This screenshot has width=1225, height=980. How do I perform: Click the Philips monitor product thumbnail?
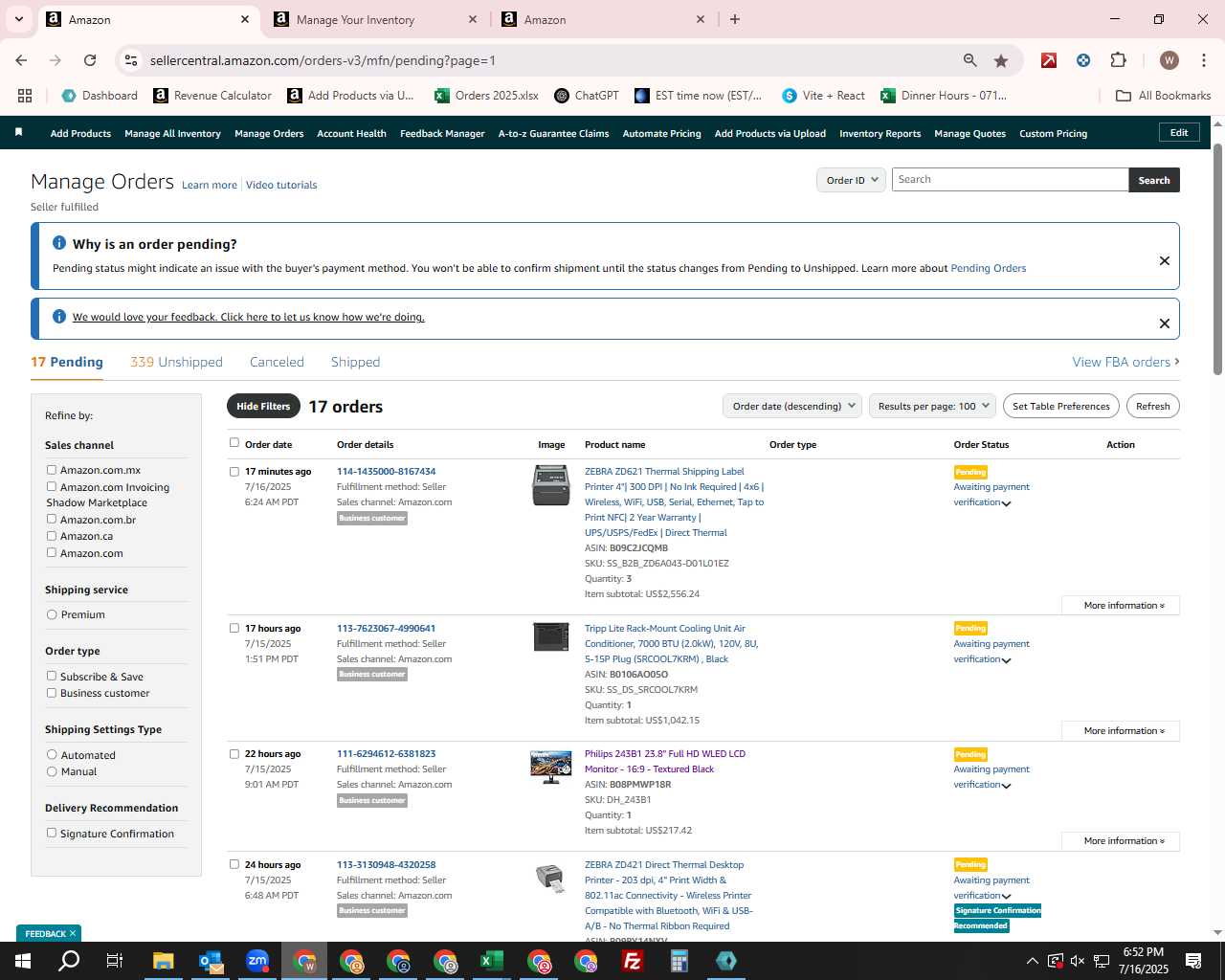click(551, 767)
